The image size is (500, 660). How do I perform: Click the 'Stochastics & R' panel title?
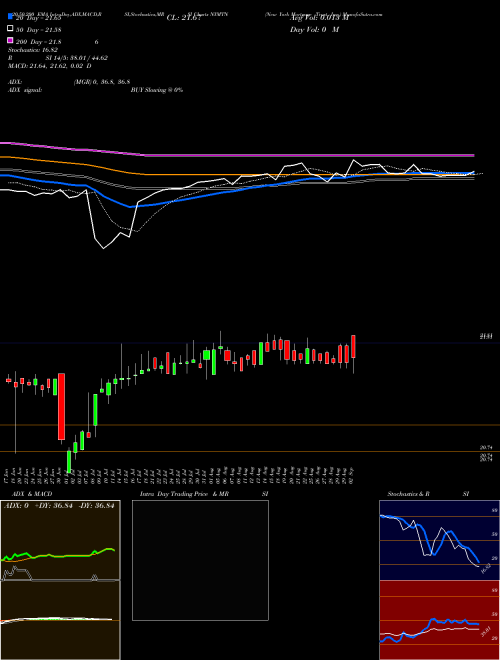[409, 494]
